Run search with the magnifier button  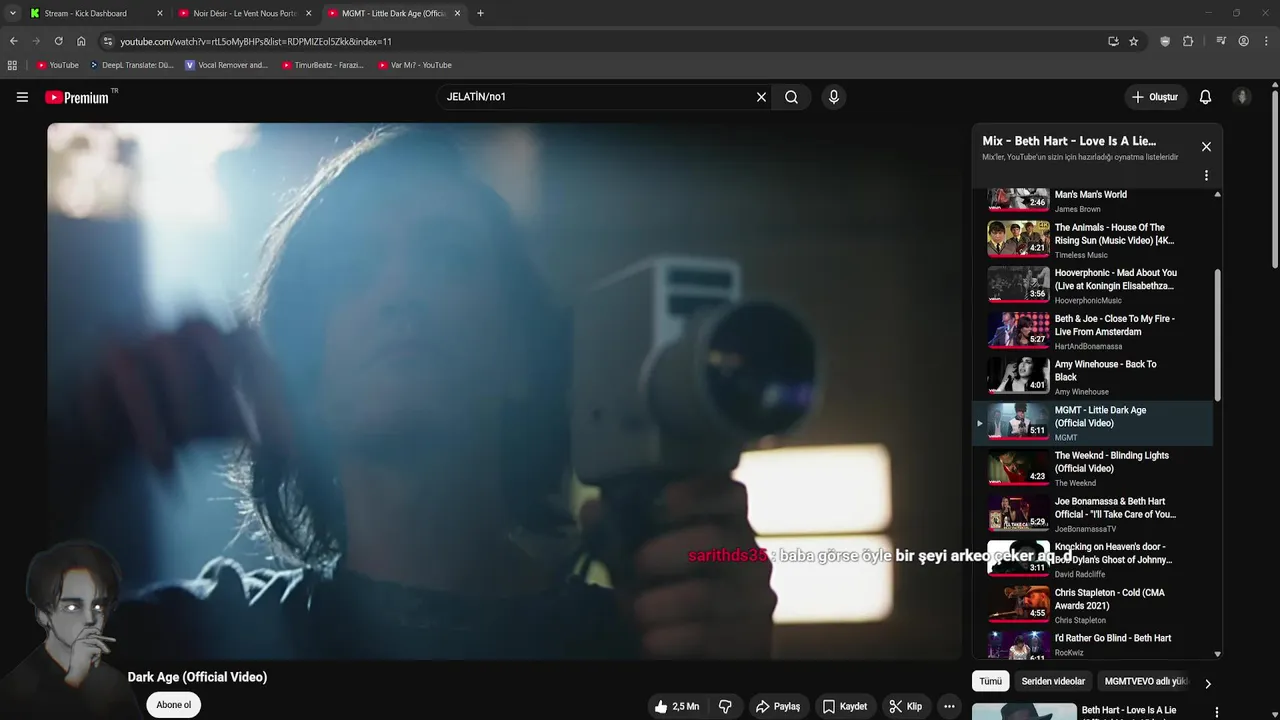[x=791, y=97]
